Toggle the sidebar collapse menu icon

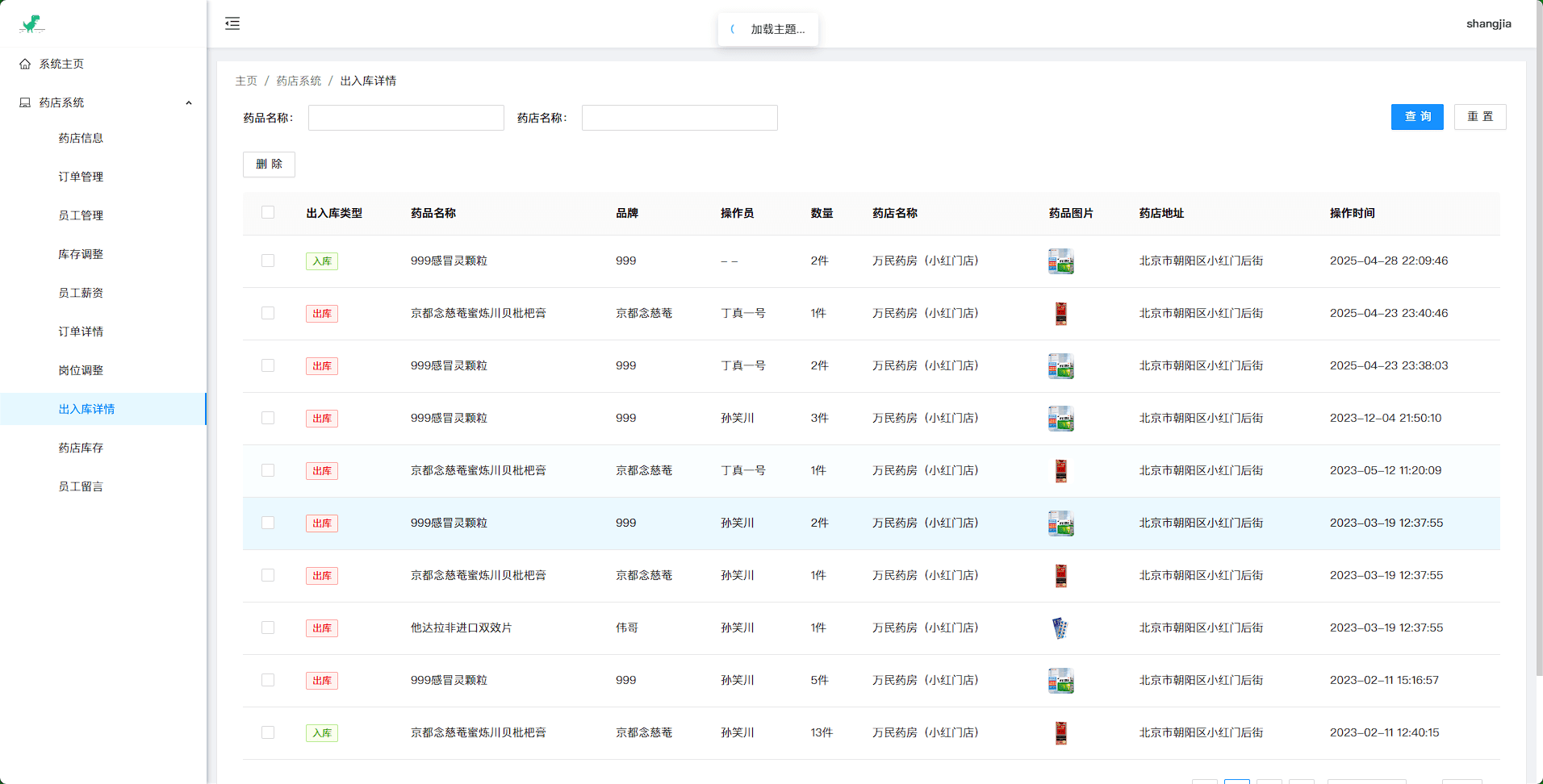[x=232, y=23]
